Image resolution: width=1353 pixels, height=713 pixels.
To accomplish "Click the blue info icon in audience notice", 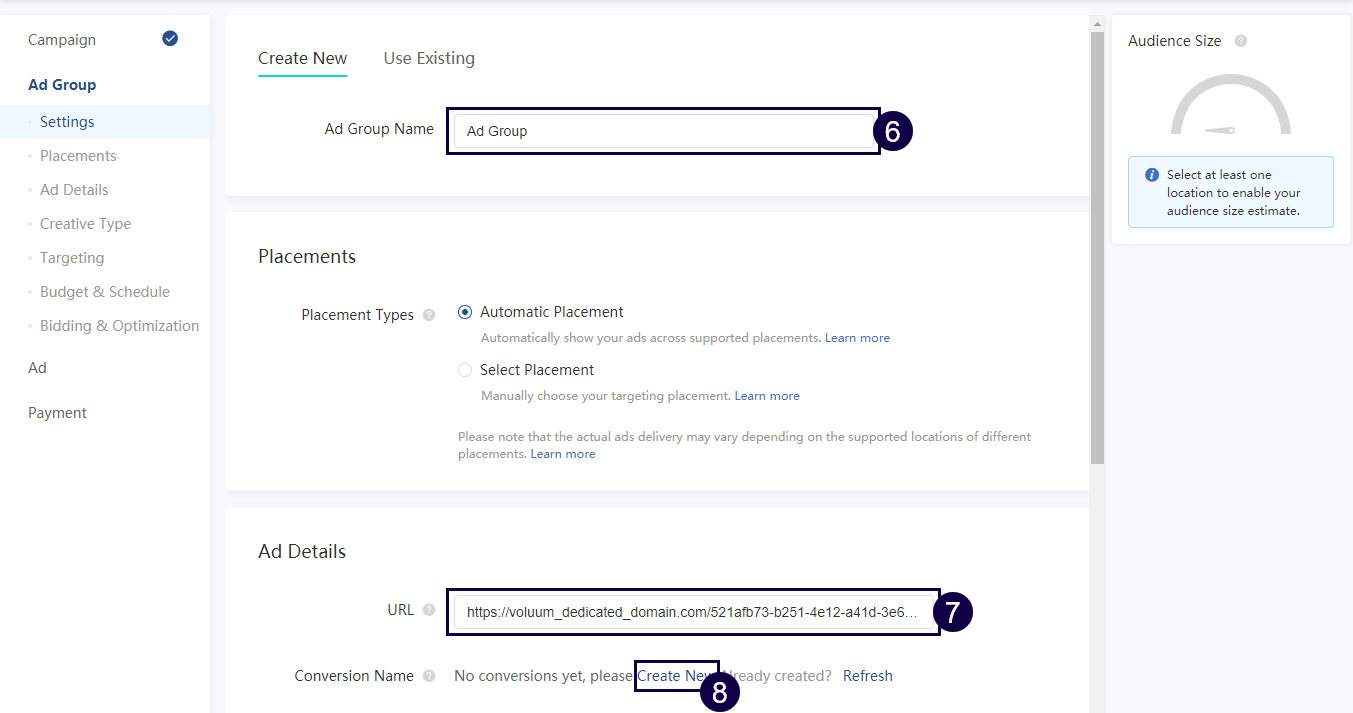I will pos(1152,175).
